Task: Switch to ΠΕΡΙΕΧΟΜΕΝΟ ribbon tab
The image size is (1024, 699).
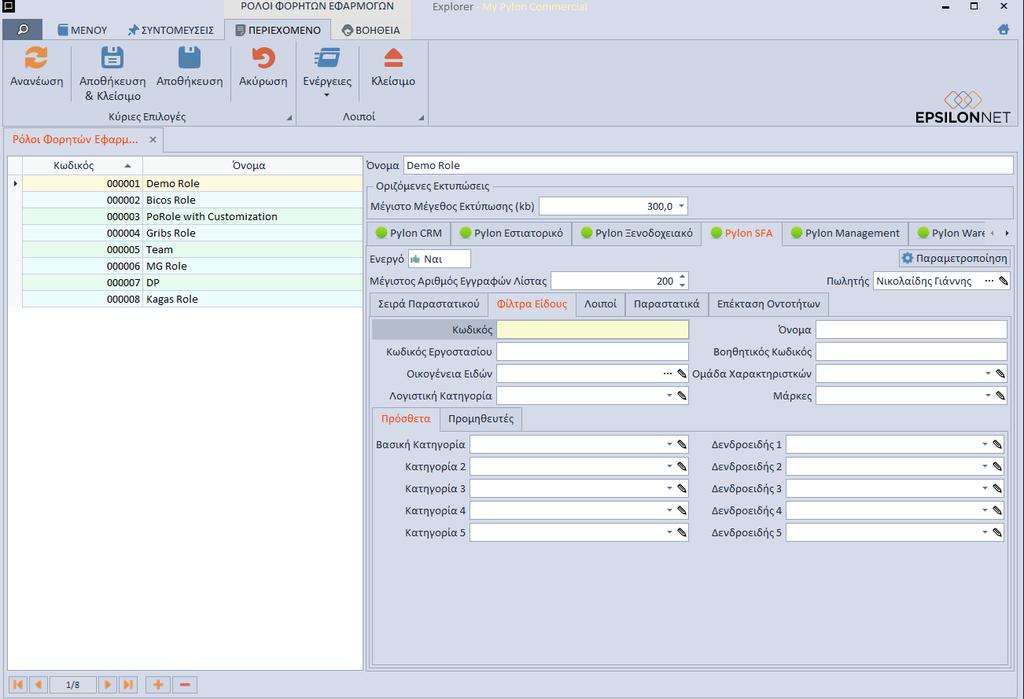Action: click(278, 30)
